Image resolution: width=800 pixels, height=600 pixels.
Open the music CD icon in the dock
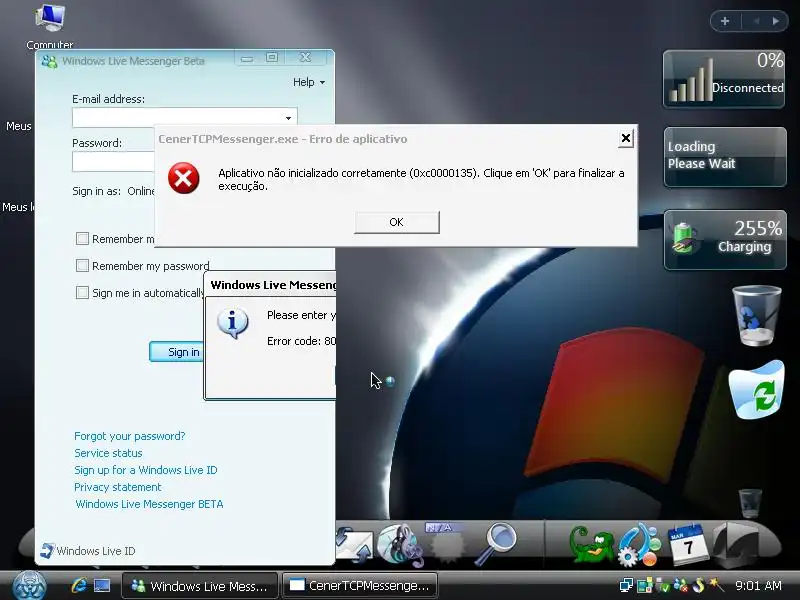(401, 545)
